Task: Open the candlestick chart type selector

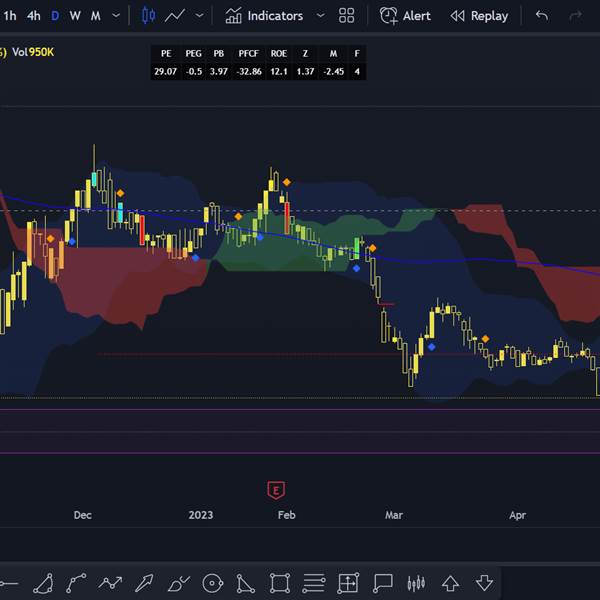Action: [148, 16]
